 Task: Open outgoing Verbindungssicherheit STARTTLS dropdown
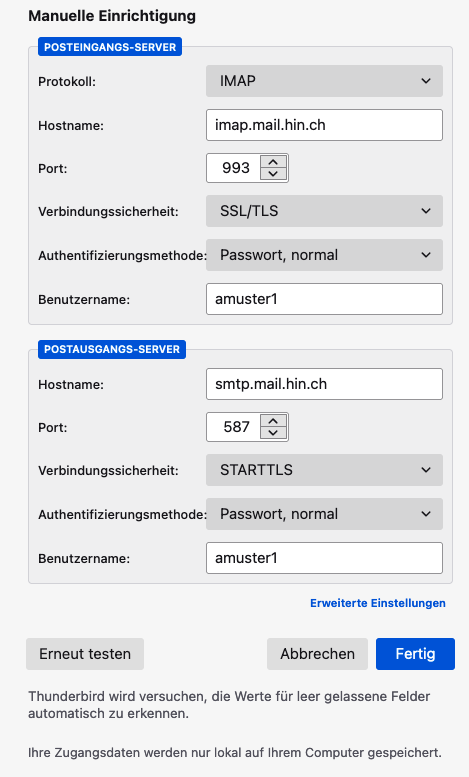[x=324, y=470]
